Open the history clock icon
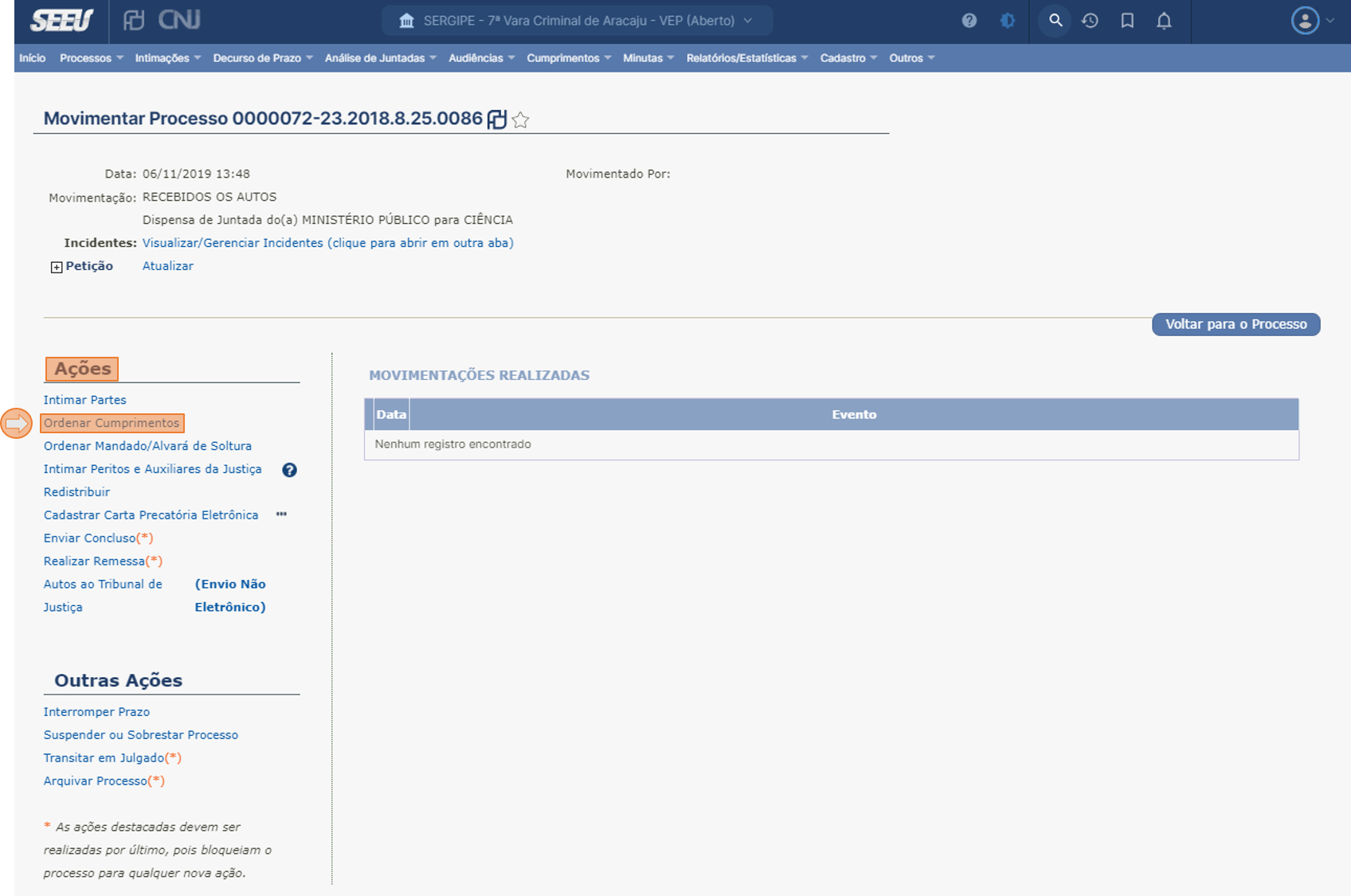This screenshot has height=896, width=1351. tap(1090, 21)
